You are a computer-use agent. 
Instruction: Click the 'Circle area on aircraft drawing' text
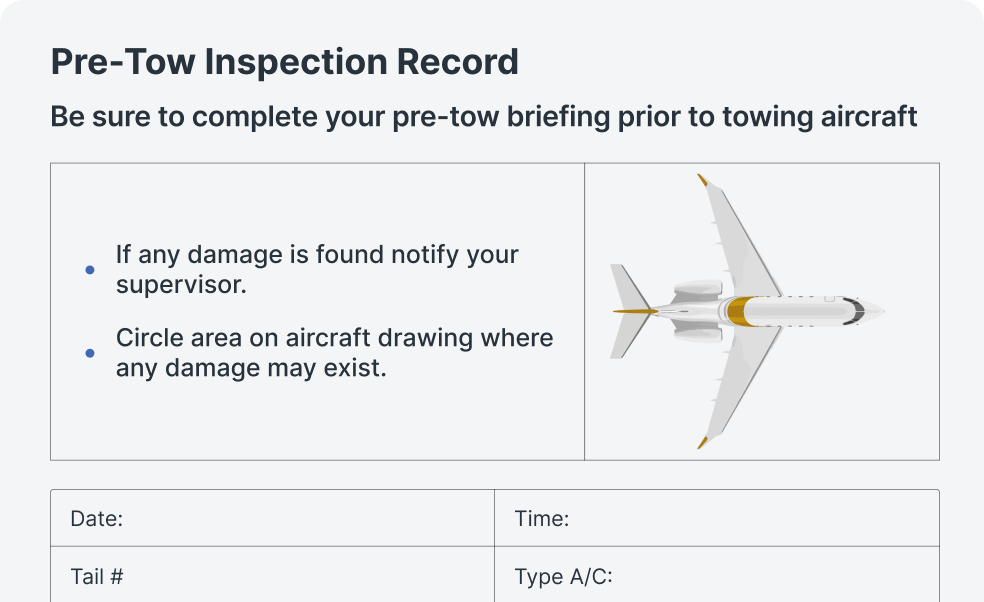(x=334, y=353)
